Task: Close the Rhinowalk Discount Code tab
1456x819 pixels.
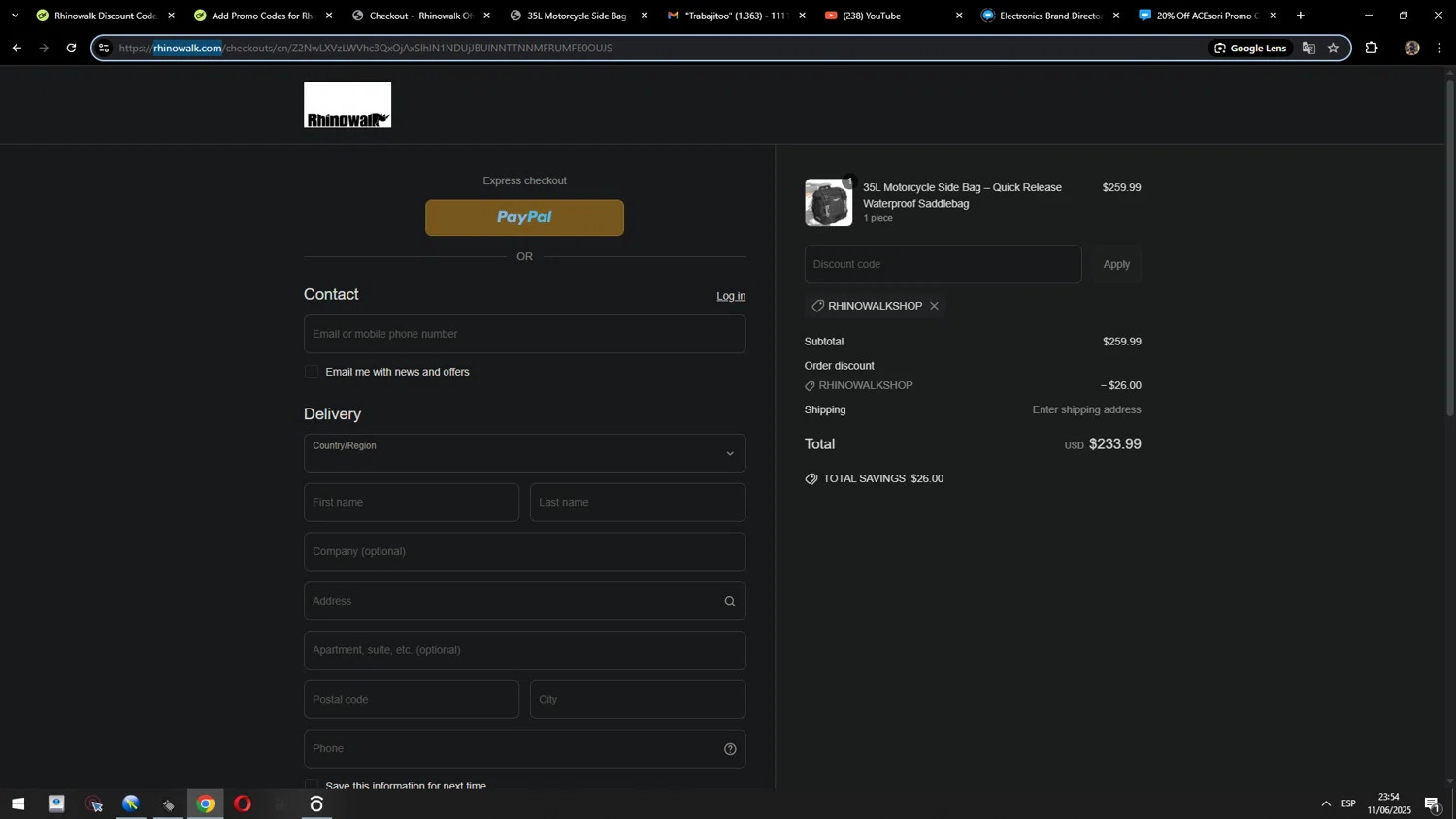Action: (x=172, y=16)
